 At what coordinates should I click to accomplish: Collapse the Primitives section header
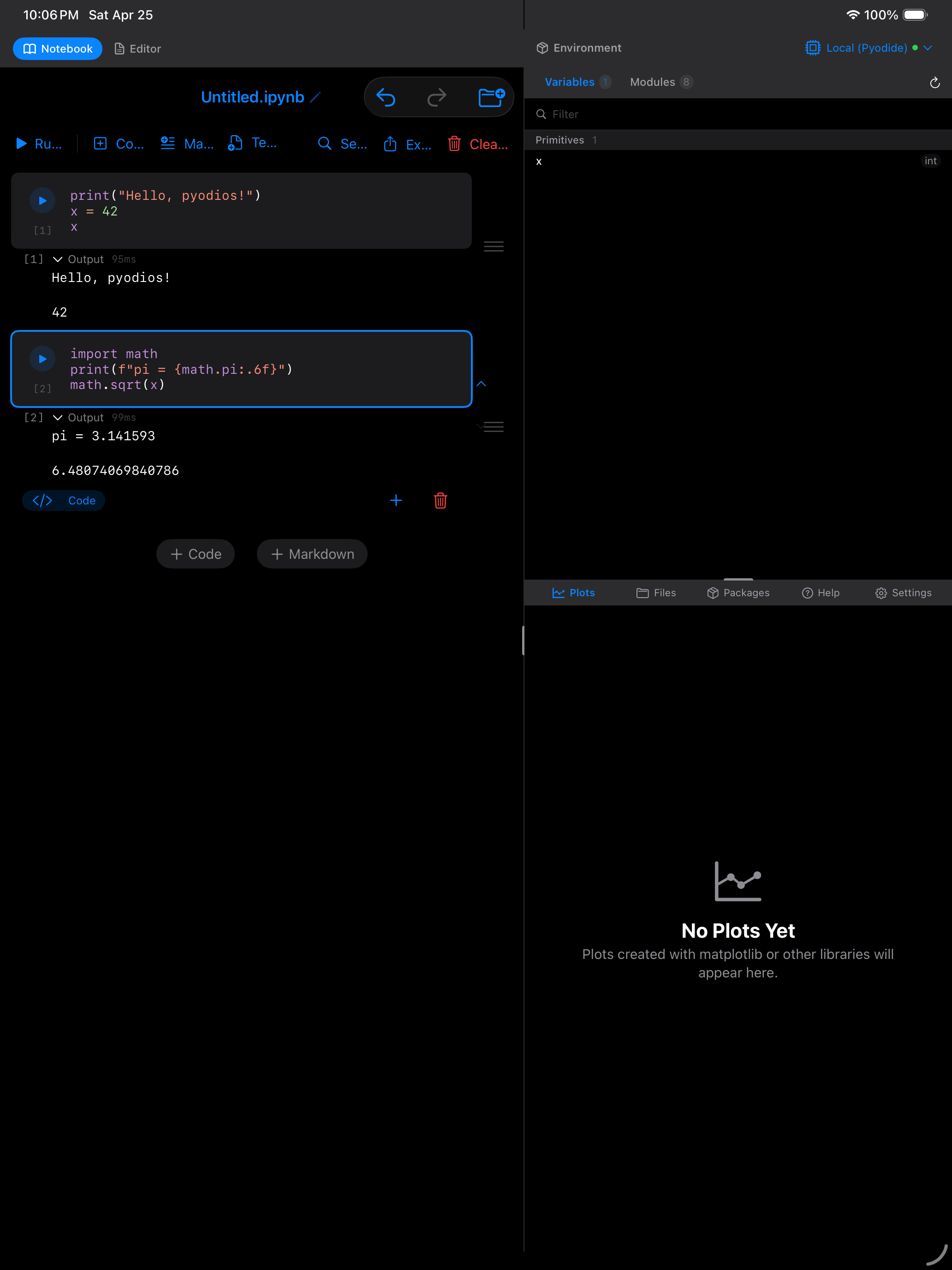click(x=738, y=140)
